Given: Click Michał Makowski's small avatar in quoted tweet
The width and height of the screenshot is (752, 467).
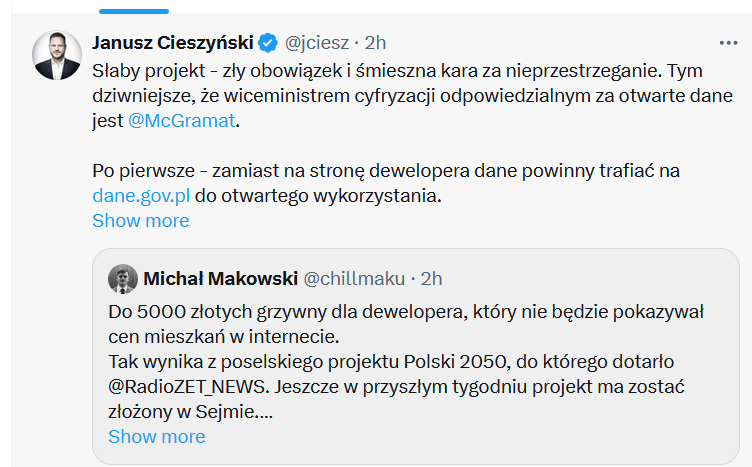Looking at the screenshot, I should click(x=122, y=277).
